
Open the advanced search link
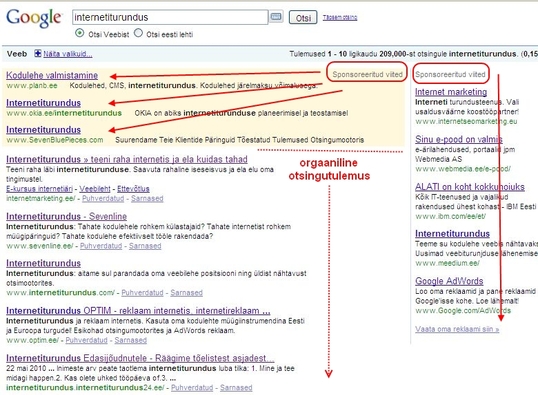tap(340, 17)
